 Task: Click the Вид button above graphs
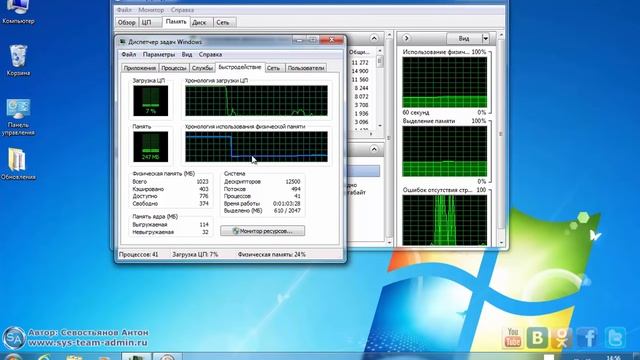click(464, 38)
